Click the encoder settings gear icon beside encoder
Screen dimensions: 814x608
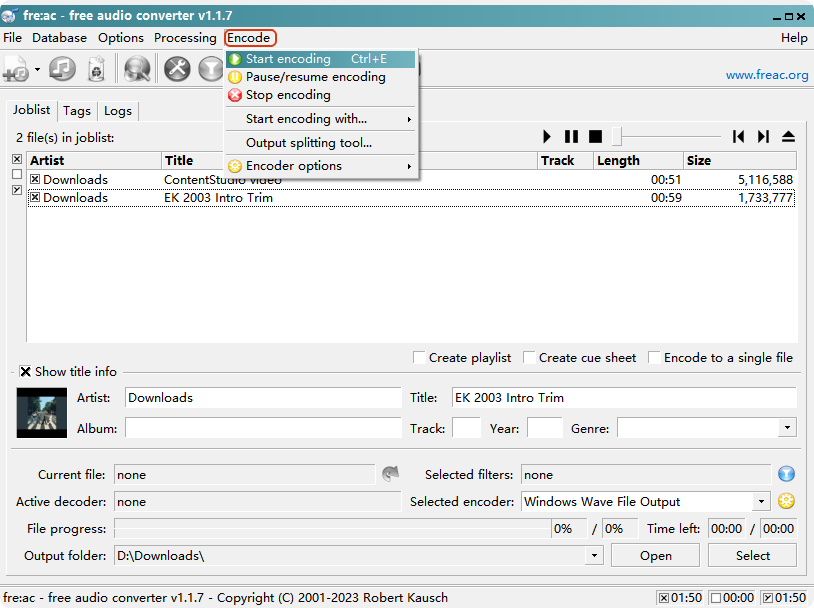[786, 502]
